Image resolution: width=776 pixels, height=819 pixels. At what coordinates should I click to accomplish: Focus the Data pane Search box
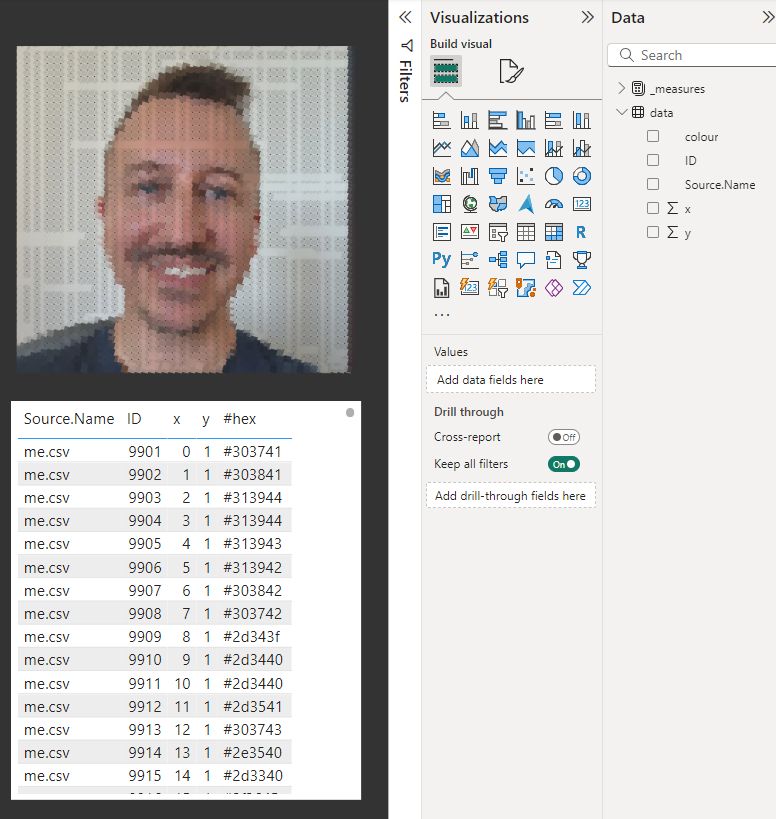point(691,55)
